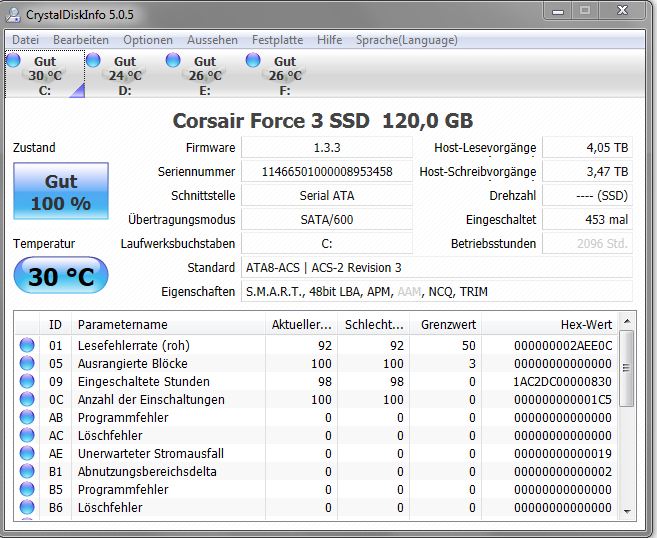Click the Gut 100 % health status button

click(x=61, y=191)
